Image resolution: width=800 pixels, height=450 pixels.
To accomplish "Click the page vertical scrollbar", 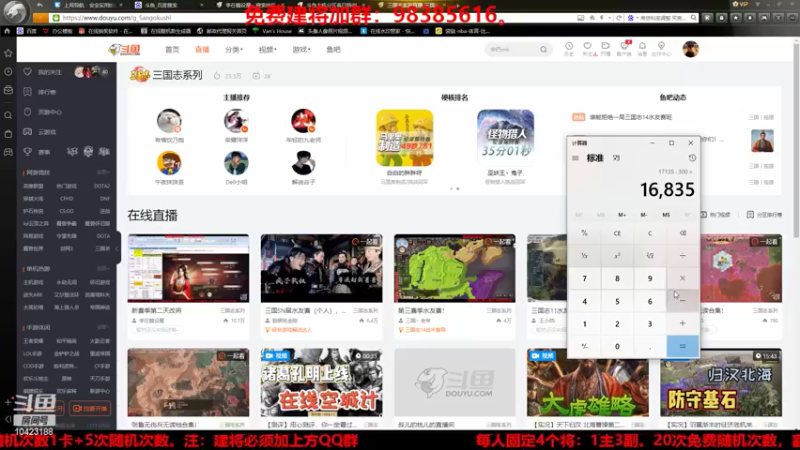I will pos(795,138).
